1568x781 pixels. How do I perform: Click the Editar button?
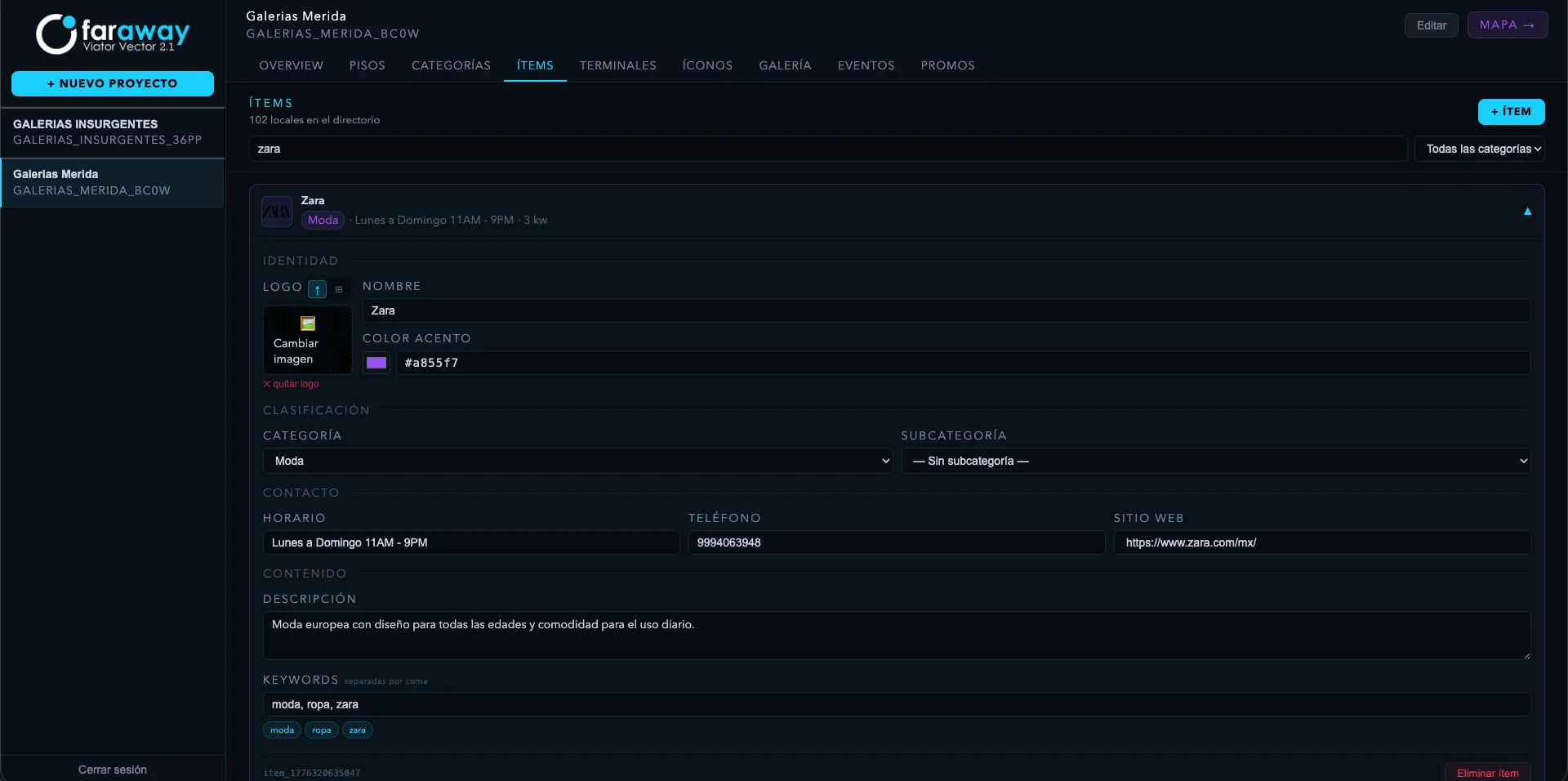pyautogui.click(x=1432, y=25)
